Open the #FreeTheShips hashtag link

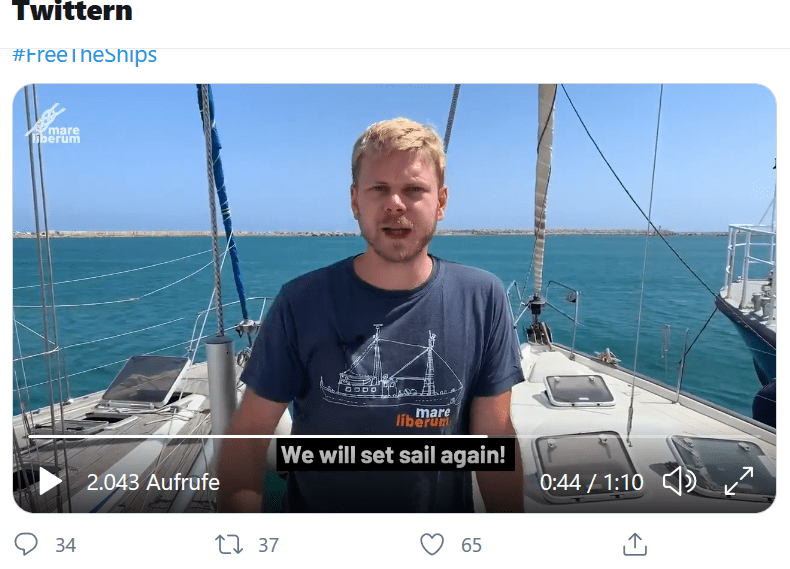pyautogui.click(x=85, y=55)
